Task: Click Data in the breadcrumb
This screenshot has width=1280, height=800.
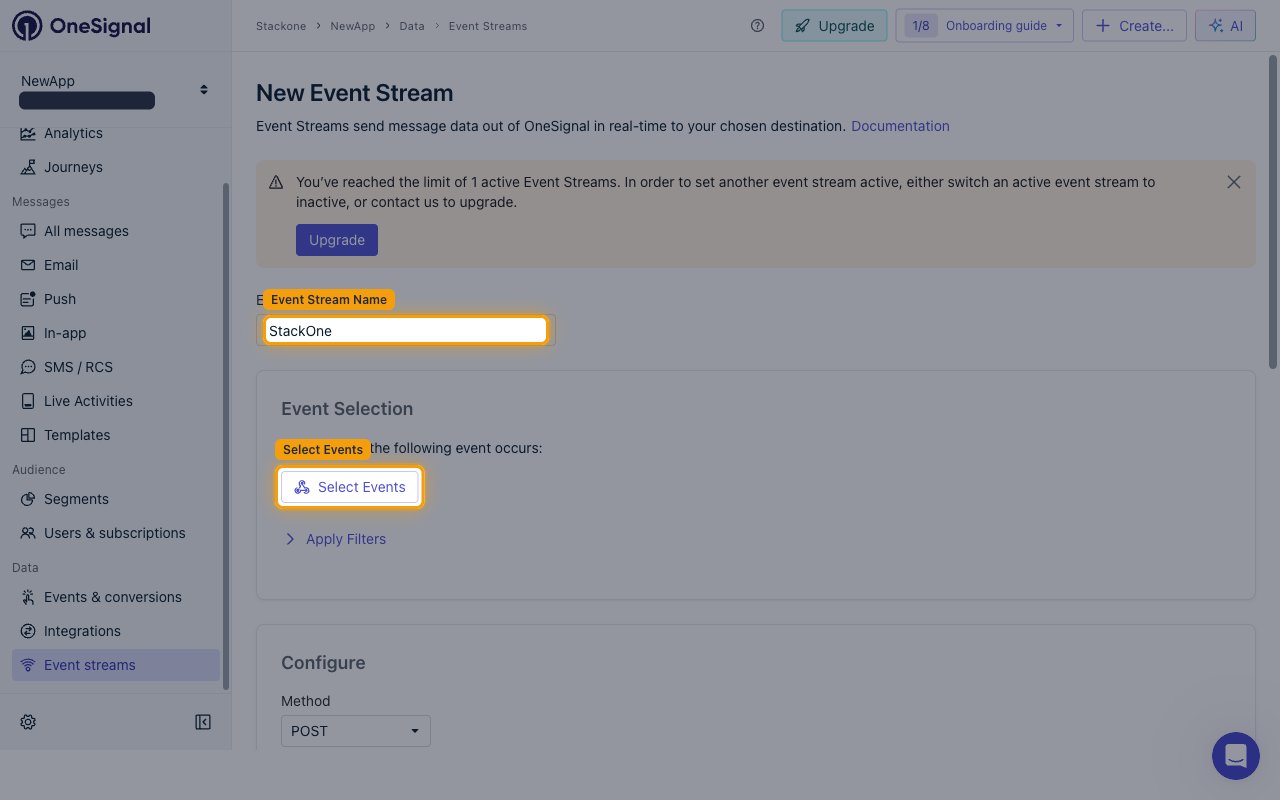Action: [412, 26]
